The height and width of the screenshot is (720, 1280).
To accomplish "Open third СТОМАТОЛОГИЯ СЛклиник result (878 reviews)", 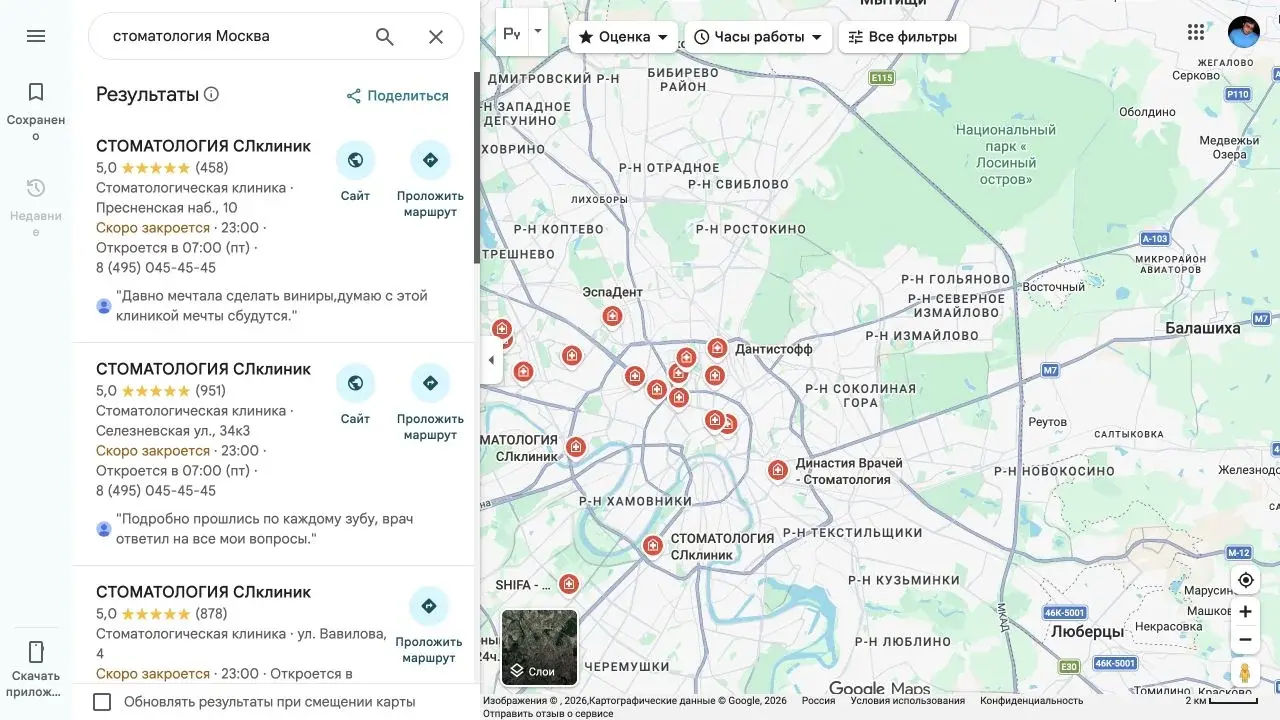I will (x=203, y=592).
